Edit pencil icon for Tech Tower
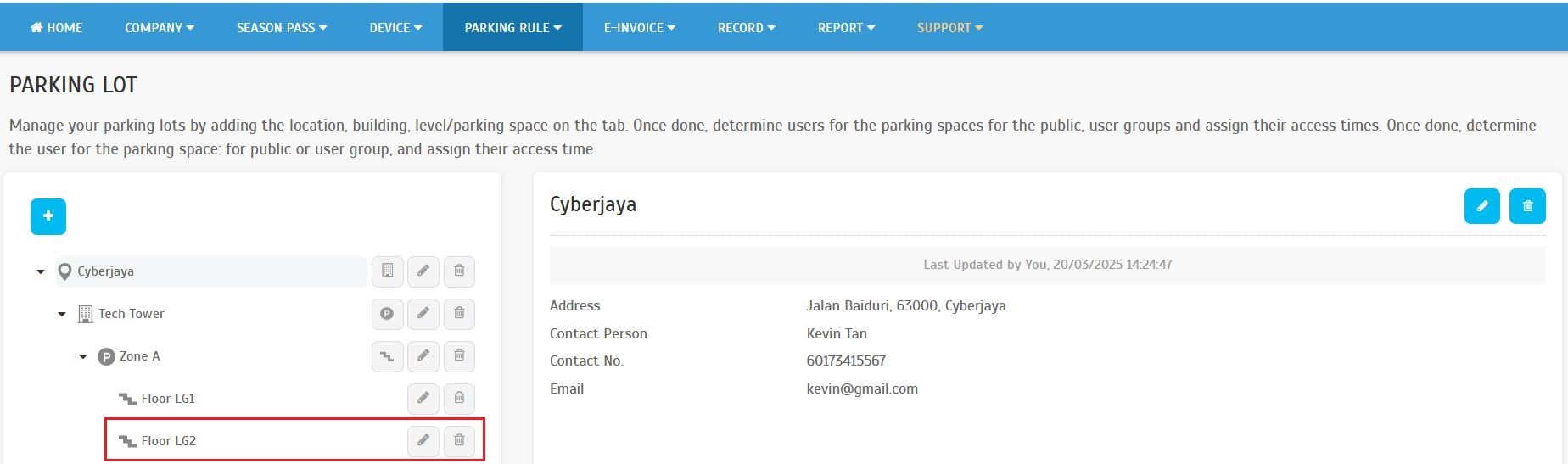1568x464 pixels. (423, 314)
